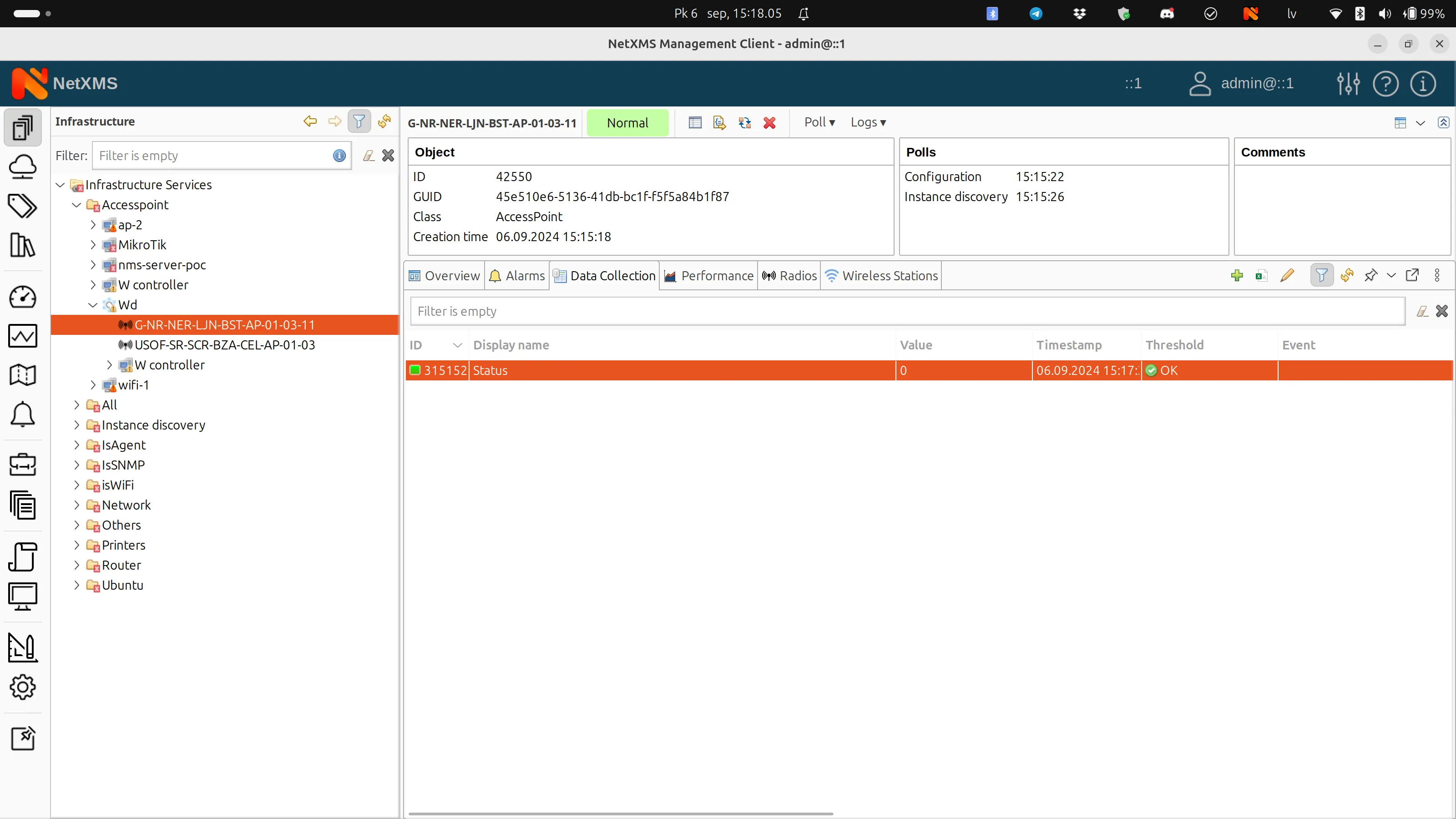The width and height of the screenshot is (1456, 819).
Task: Open the Poll dropdown menu
Action: pyautogui.click(x=819, y=122)
